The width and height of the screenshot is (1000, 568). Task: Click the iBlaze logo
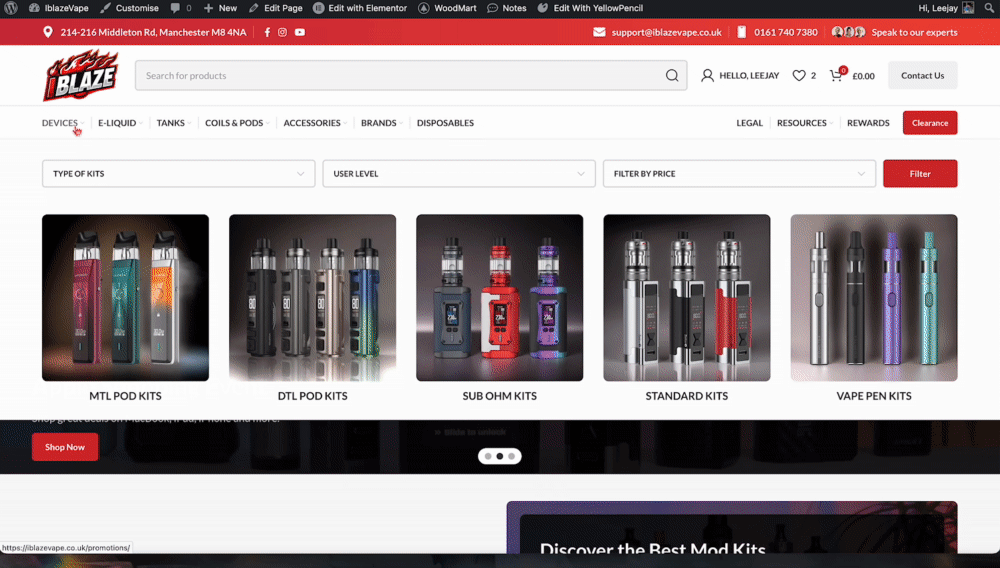pyautogui.click(x=81, y=75)
